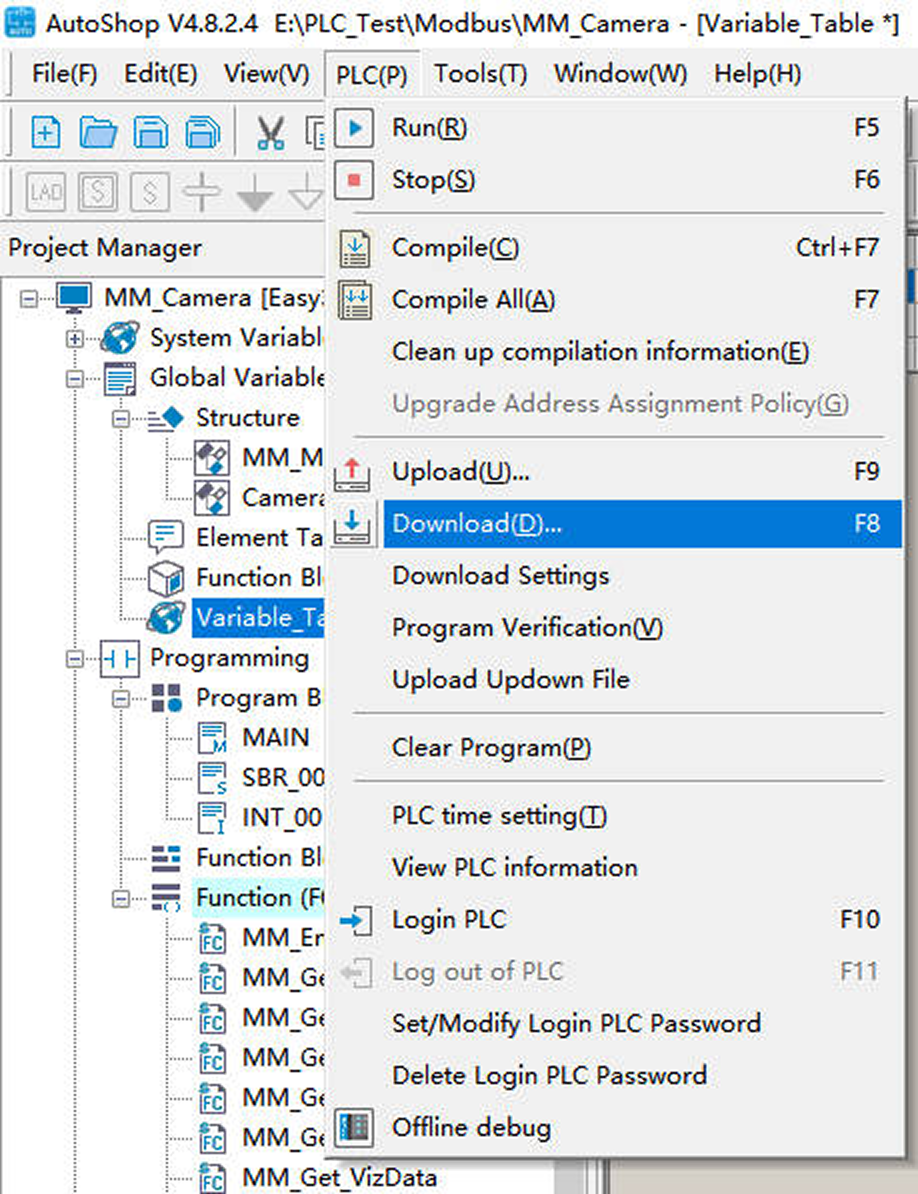The width and height of the screenshot is (918, 1194).
Task: Click the Login PLC arrow icon
Action: (355, 921)
